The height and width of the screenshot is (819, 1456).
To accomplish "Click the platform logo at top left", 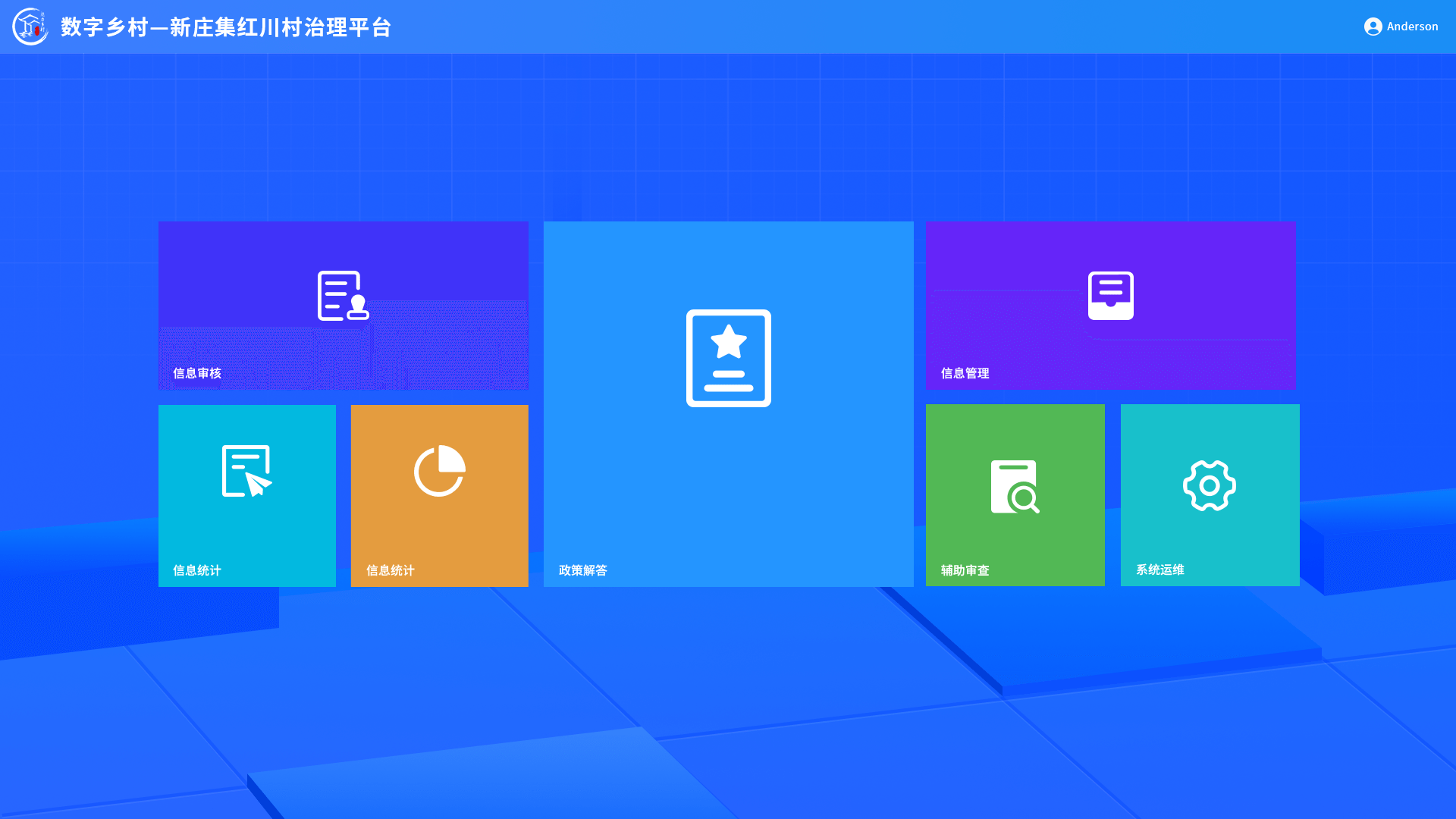I will click(x=30, y=27).
